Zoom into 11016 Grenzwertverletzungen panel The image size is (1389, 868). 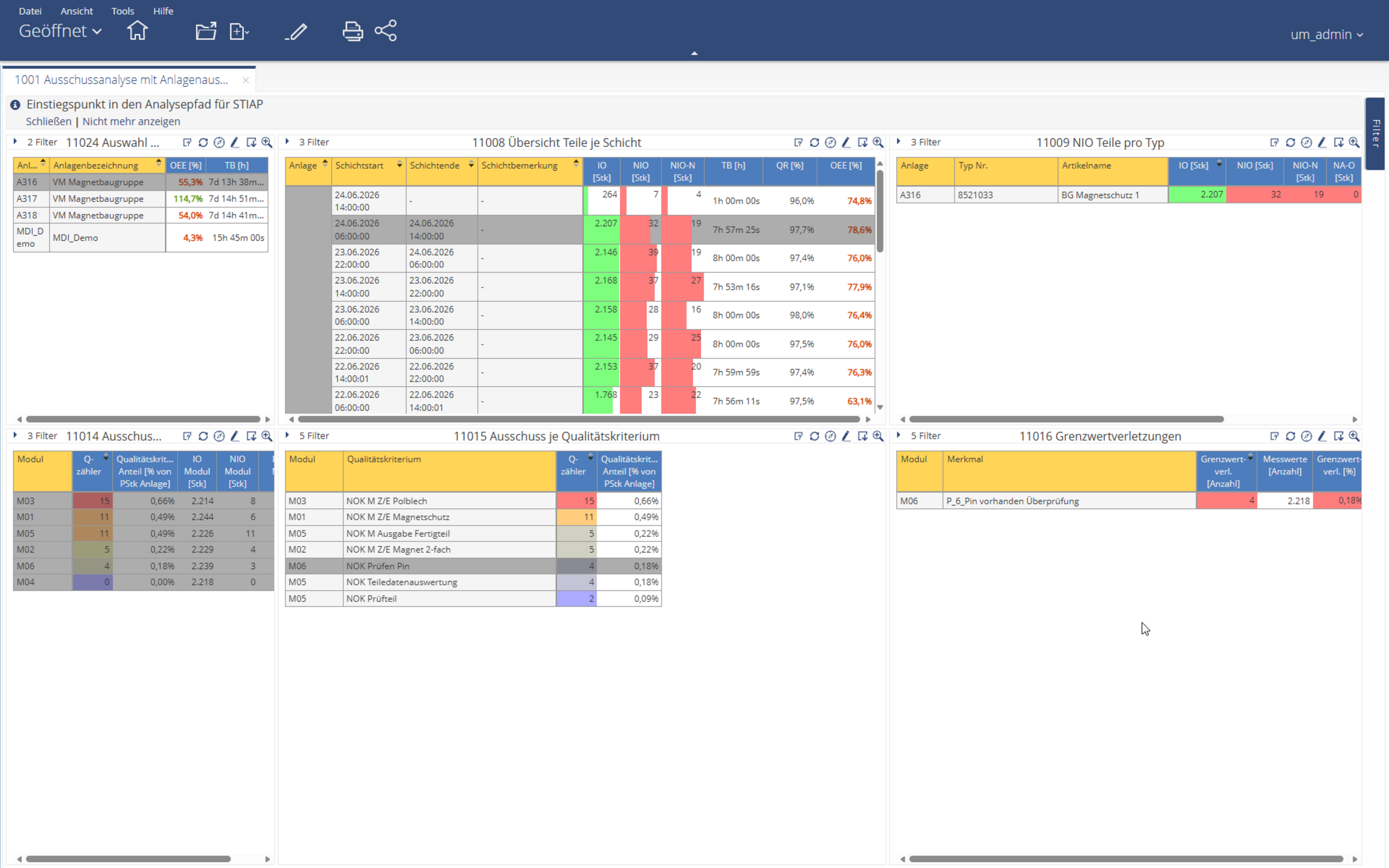pos(1354,436)
